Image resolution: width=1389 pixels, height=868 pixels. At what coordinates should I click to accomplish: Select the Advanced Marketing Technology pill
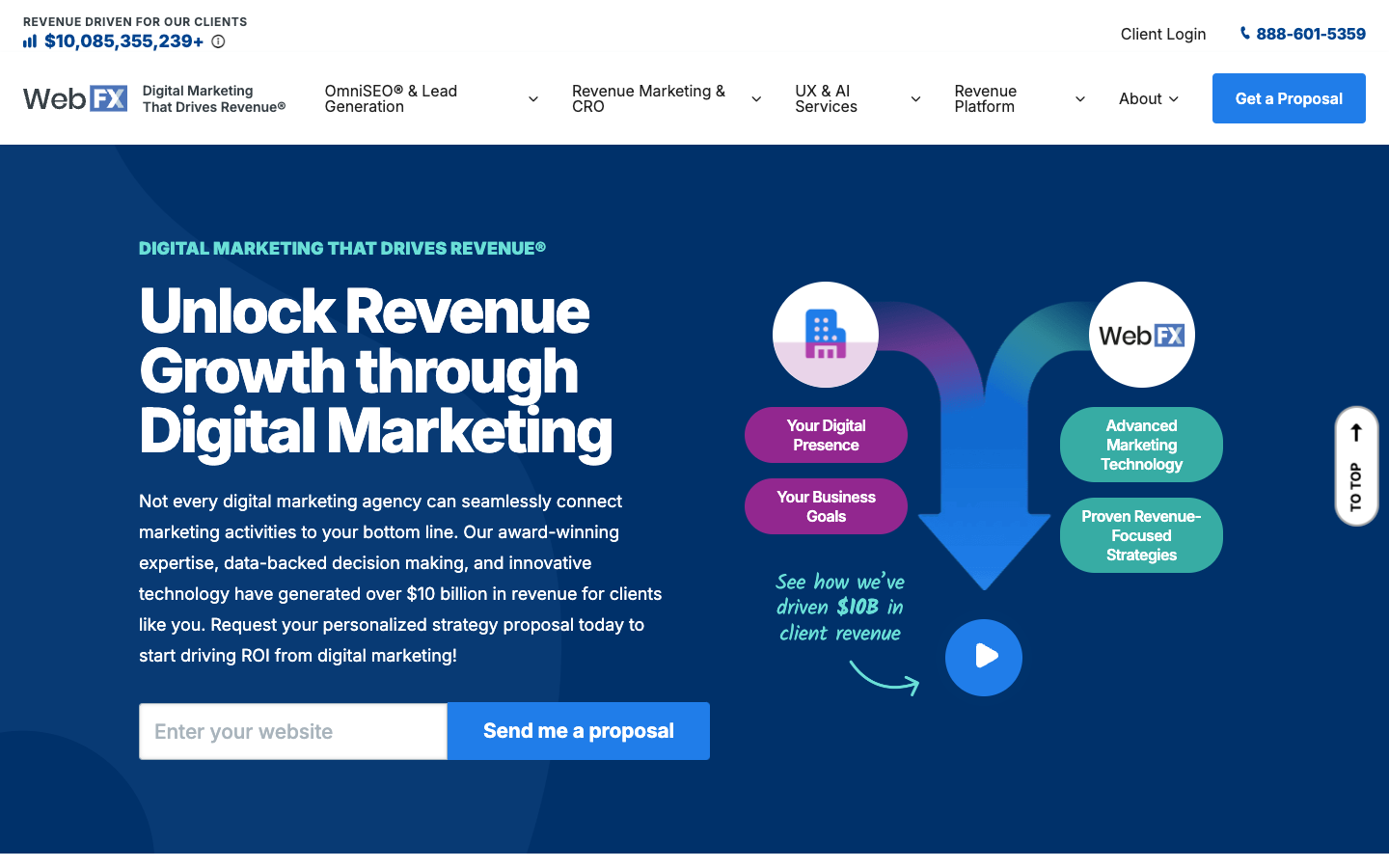pyautogui.click(x=1141, y=445)
